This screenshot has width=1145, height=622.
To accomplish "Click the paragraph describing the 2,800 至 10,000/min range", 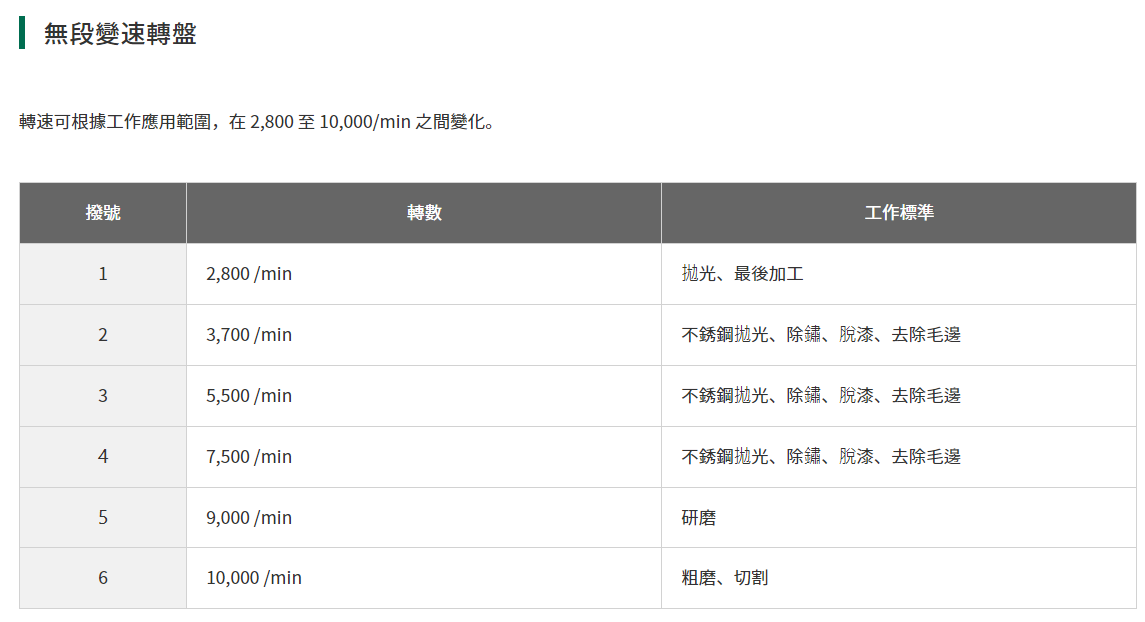I will (x=257, y=123).
